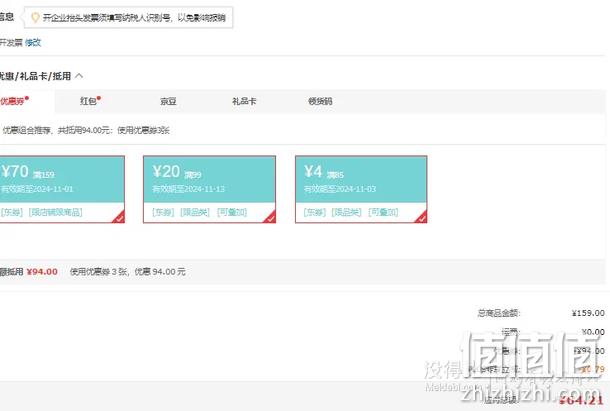The height and width of the screenshot is (411, 610).
Task: Click the 有效期至2024-11-03 expiry text
Action: coord(340,189)
